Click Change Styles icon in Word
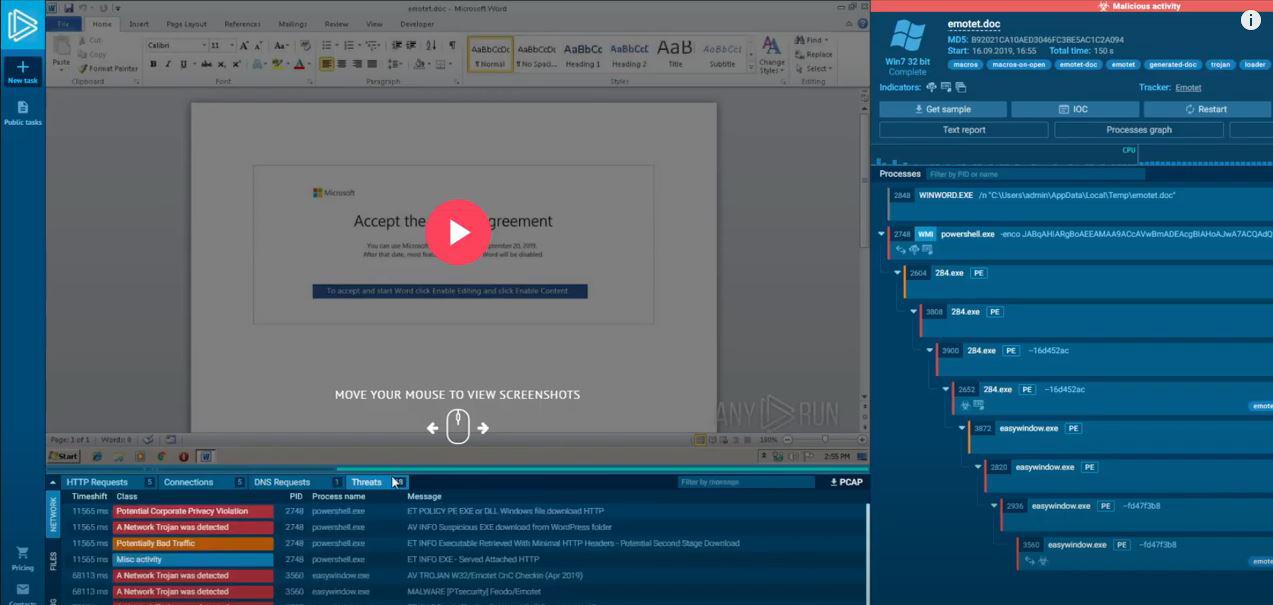 pyautogui.click(x=771, y=55)
